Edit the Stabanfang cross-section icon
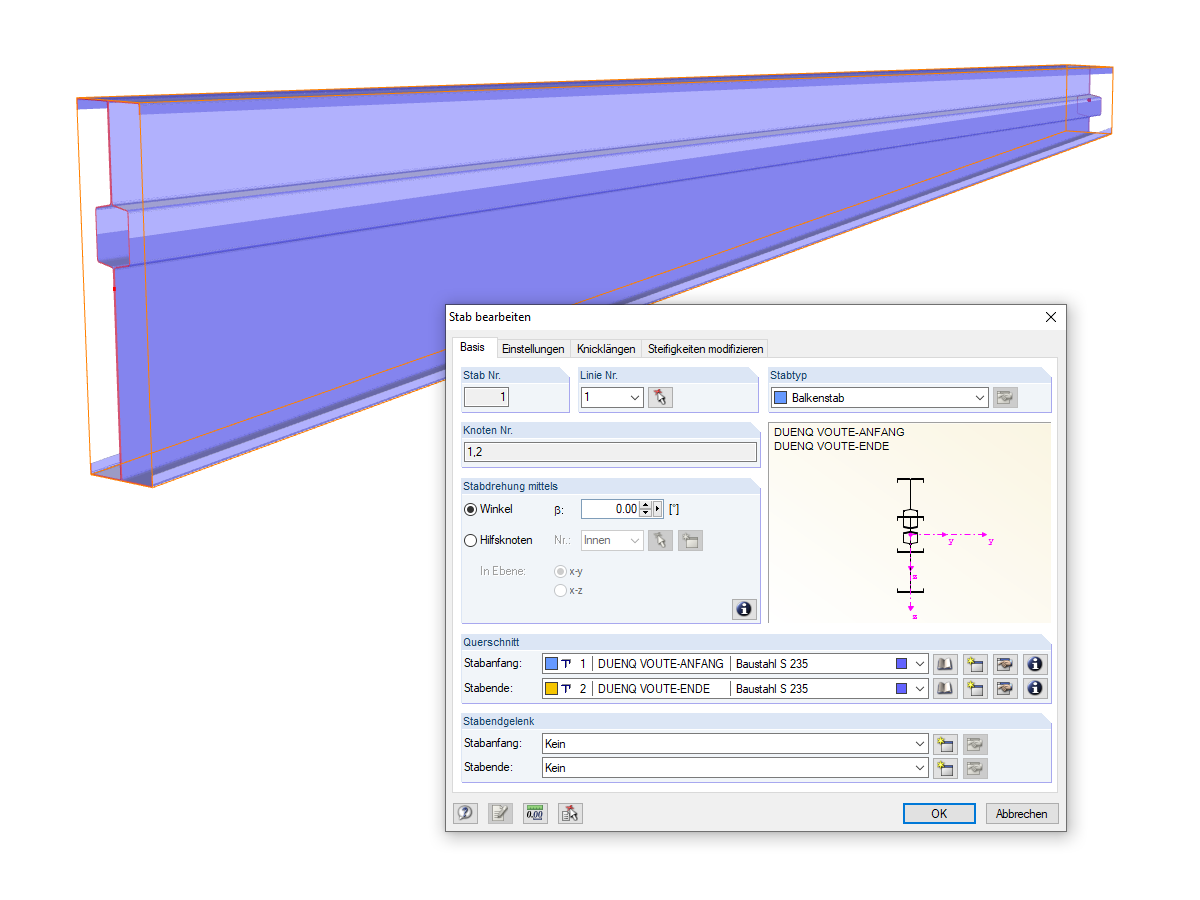This screenshot has width=1200, height=900. 1005,663
